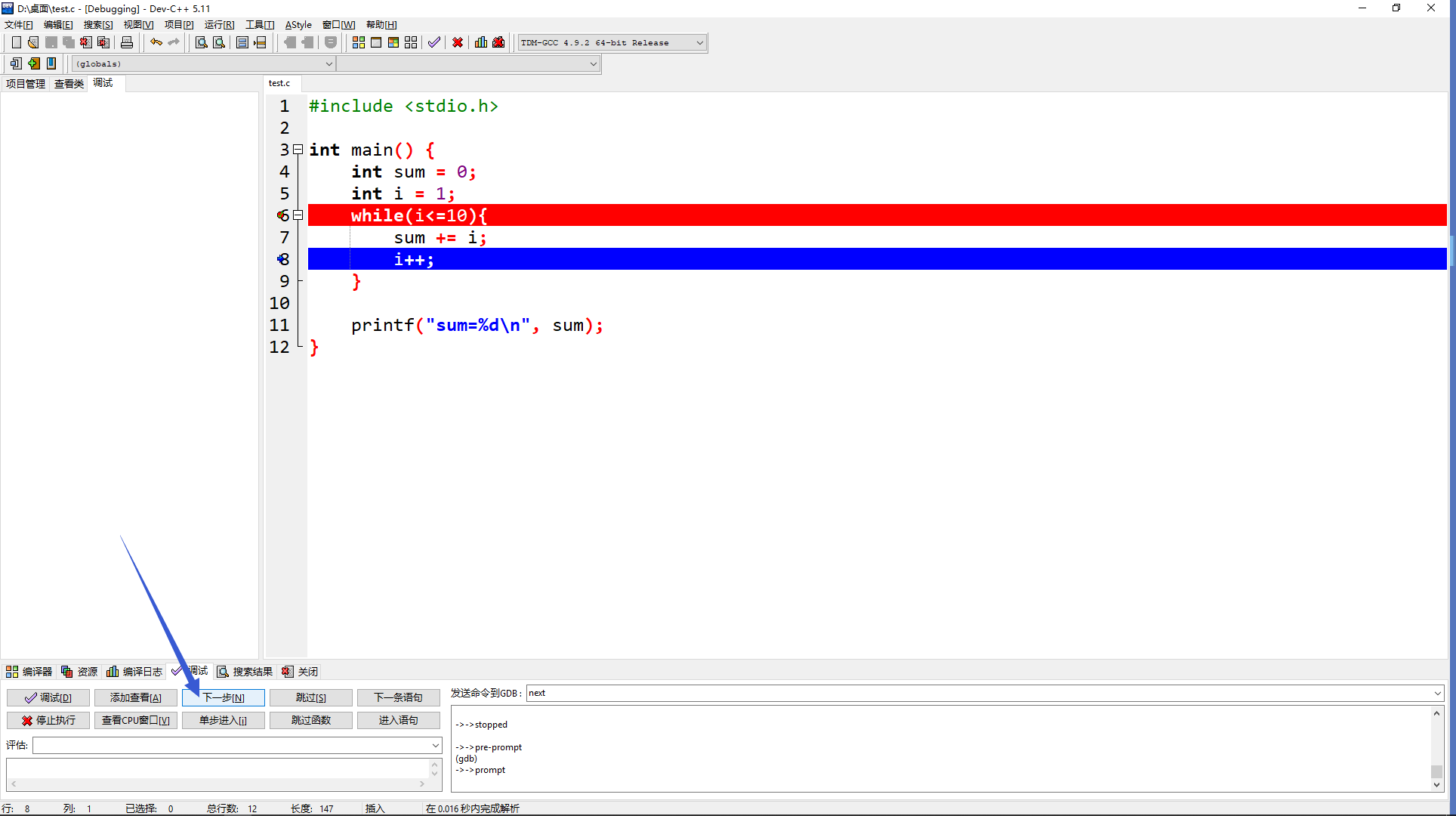The height and width of the screenshot is (816, 1456).
Task: Open the 运行[R] menu
Action: point(219,25)
